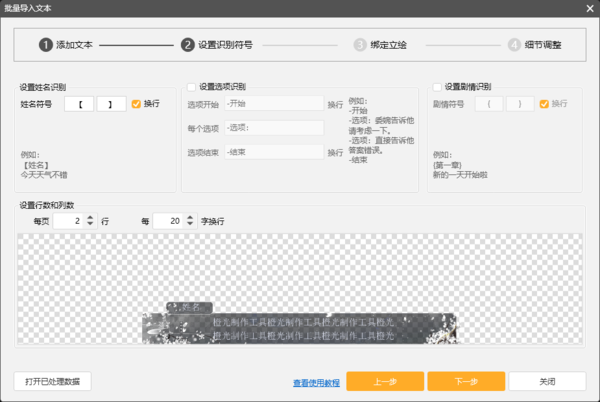Click the 选项开始 text field
Screen dimensions: 600x402
coord(273,104)
